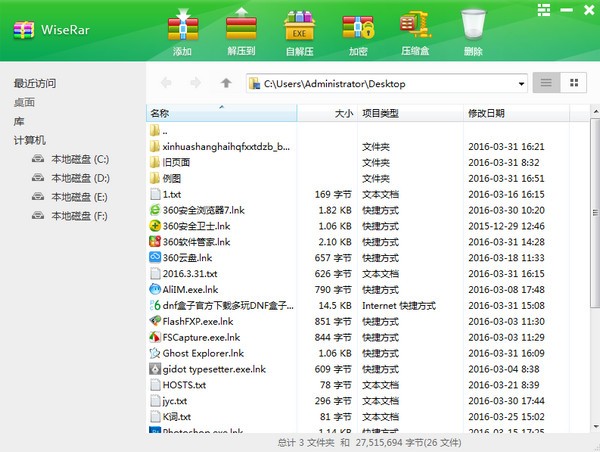The width and height of the screenshot is (600, 452).
Task: Sort by 项目类型 column header
Action: tap(410, 113)
